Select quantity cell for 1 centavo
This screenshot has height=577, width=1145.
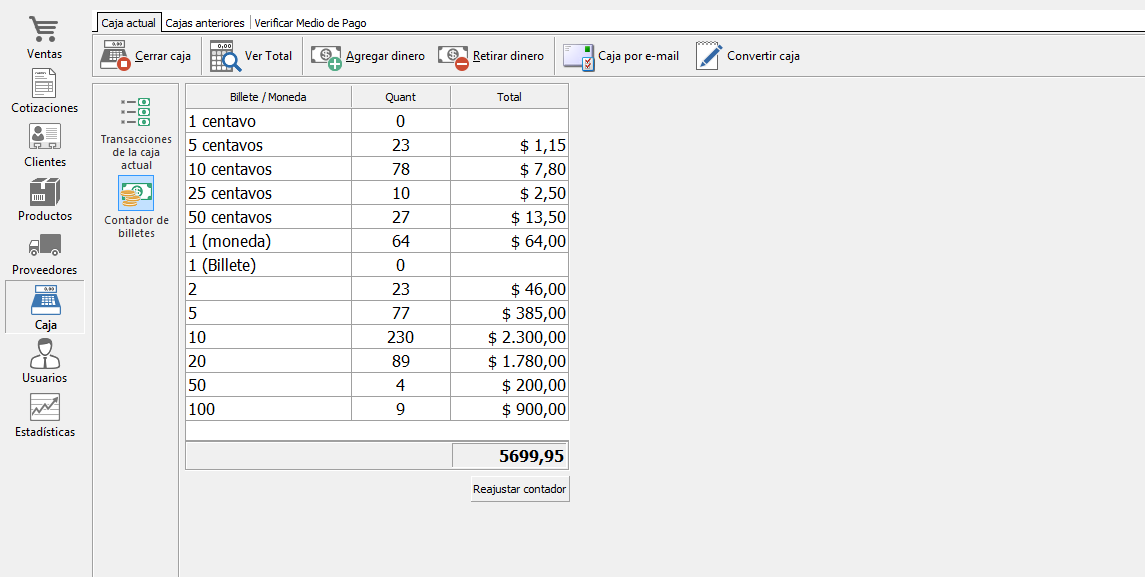[x=400, y=121]
